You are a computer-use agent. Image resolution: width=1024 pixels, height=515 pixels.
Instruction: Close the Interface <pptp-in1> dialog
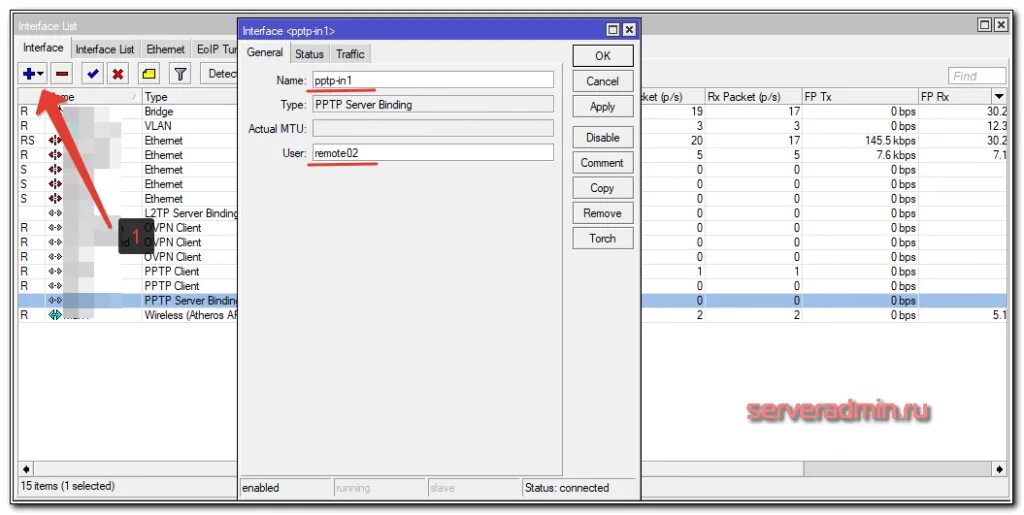coord(628,29)
